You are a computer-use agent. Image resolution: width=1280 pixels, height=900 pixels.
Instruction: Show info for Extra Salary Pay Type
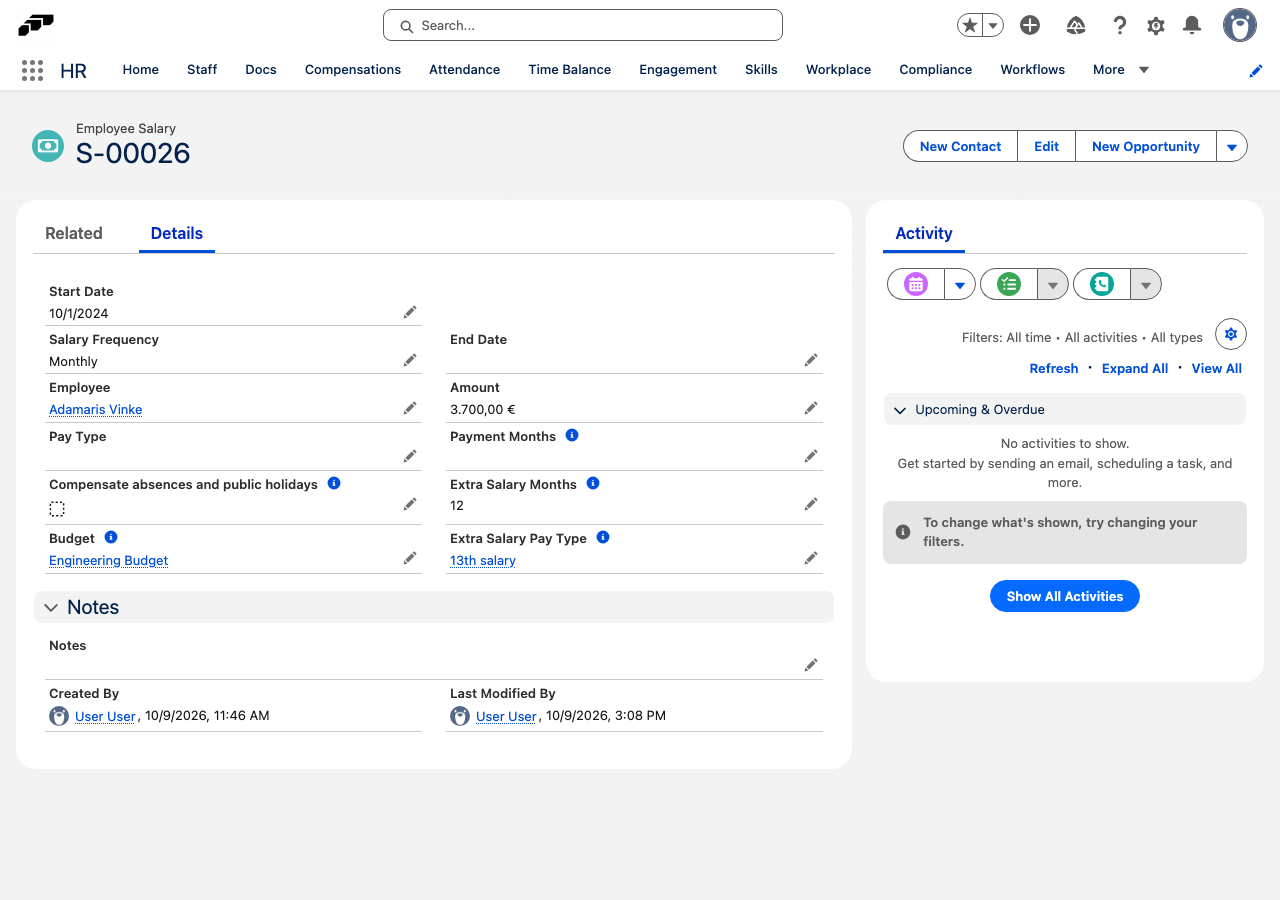tap(603, 537)
